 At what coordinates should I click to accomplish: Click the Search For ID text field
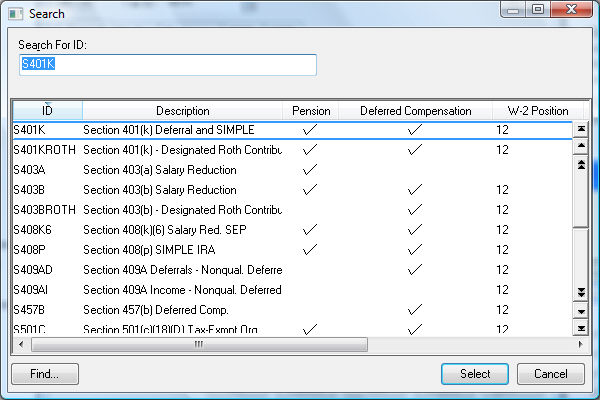[x=168, y=65]
